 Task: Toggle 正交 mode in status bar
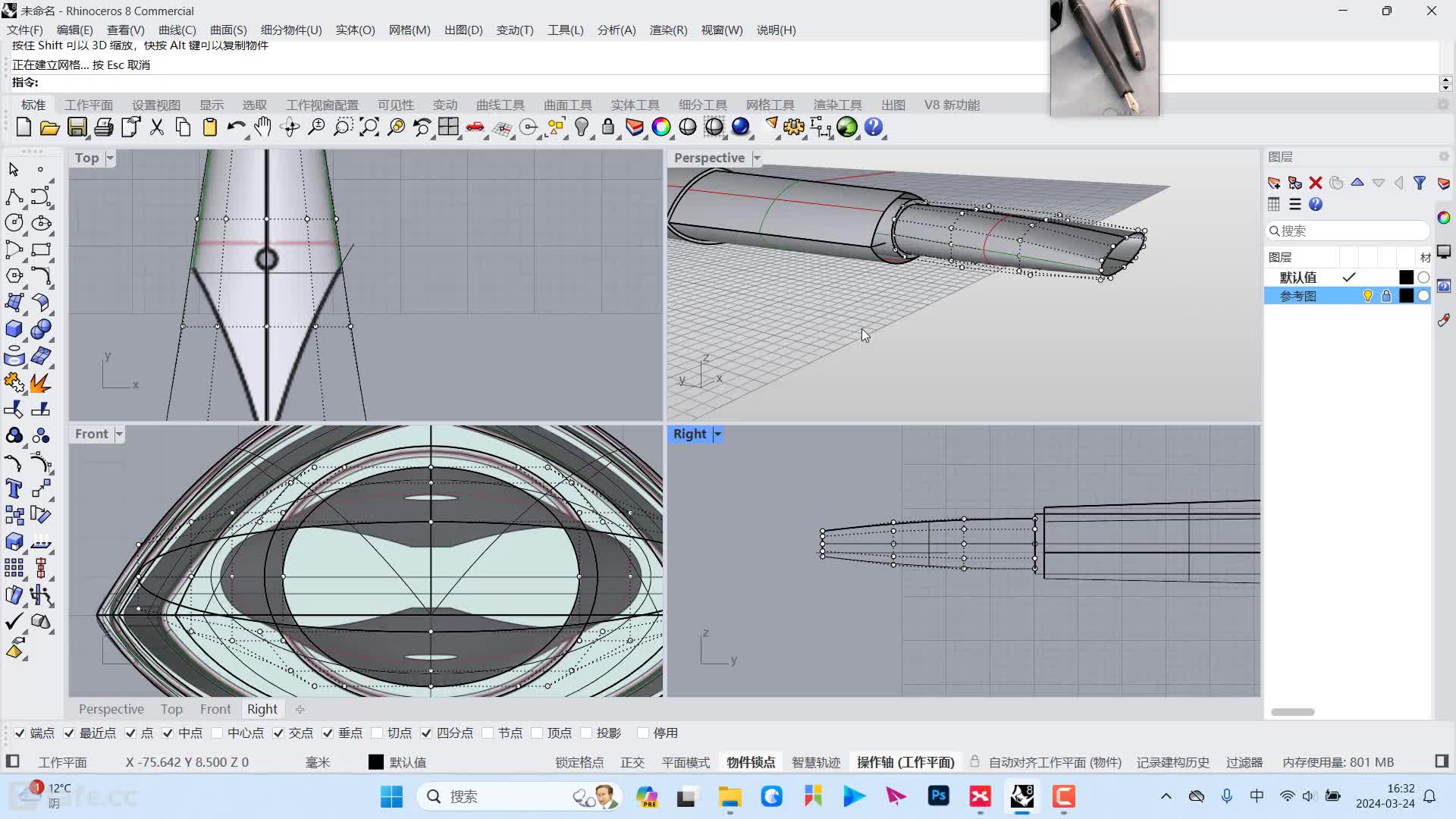tap(632, 762)
